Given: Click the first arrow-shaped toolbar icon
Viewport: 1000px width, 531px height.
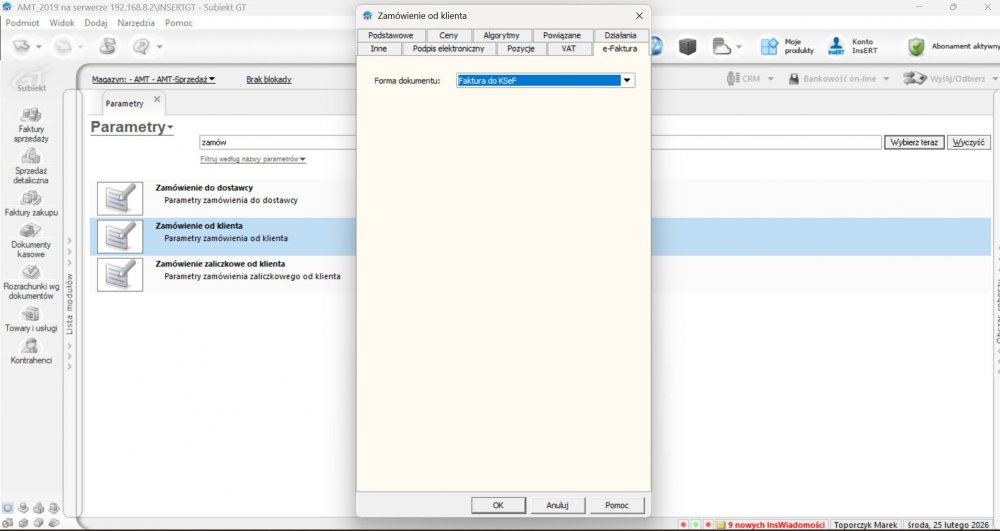Looking at the screenshot, I should point(22,46).
